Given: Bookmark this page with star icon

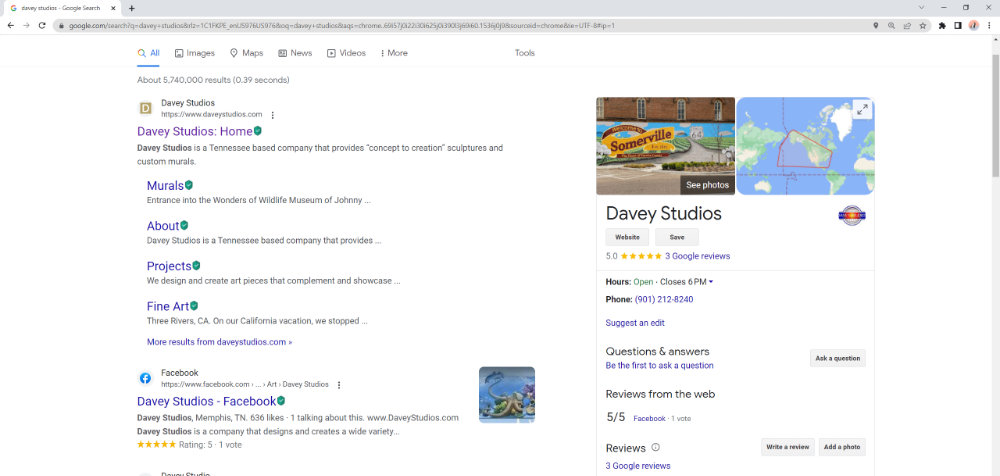Looking at the screenshot, I should pyautogui.click(x=922, y=26).
